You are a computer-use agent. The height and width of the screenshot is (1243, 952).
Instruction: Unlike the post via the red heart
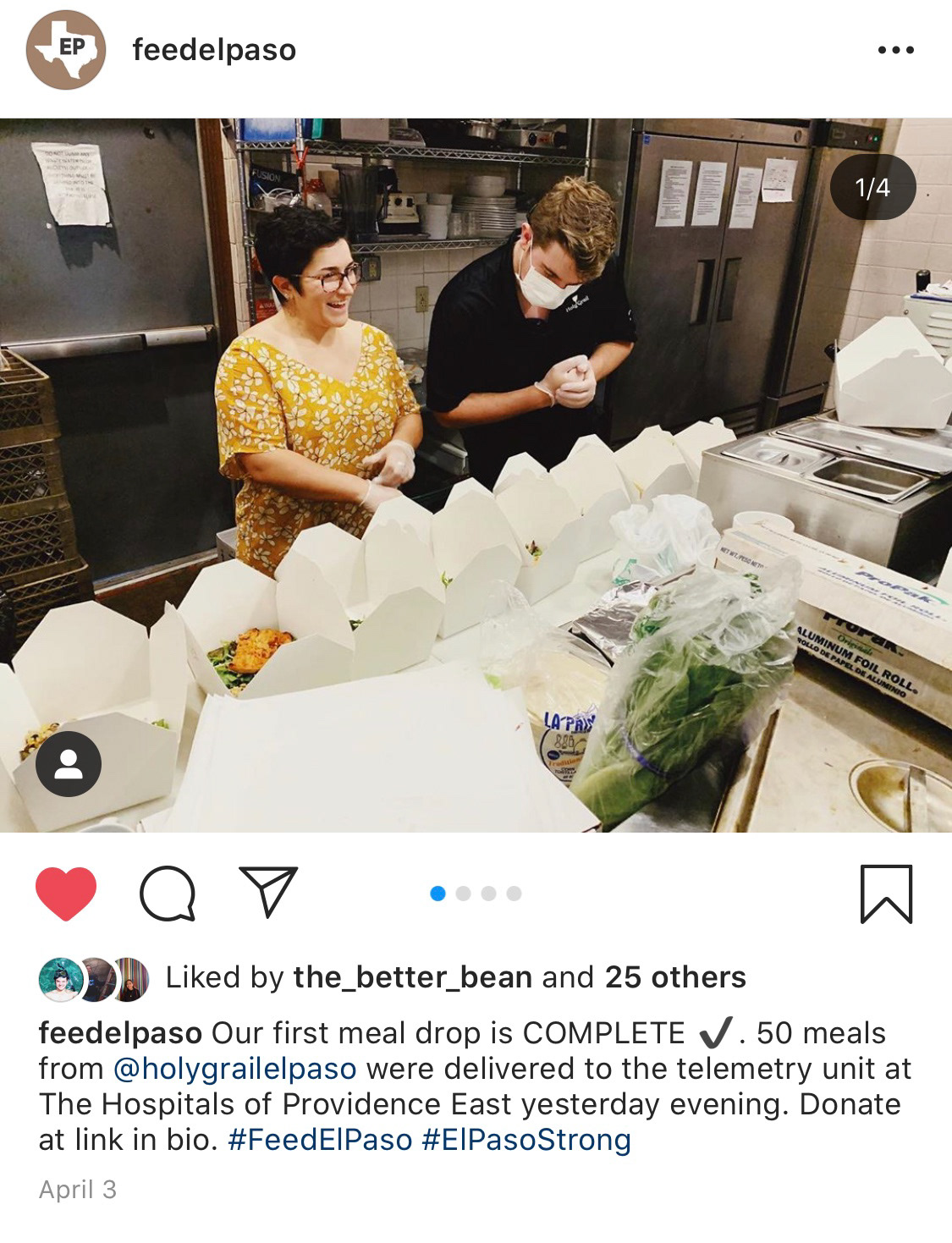point(66,894)
